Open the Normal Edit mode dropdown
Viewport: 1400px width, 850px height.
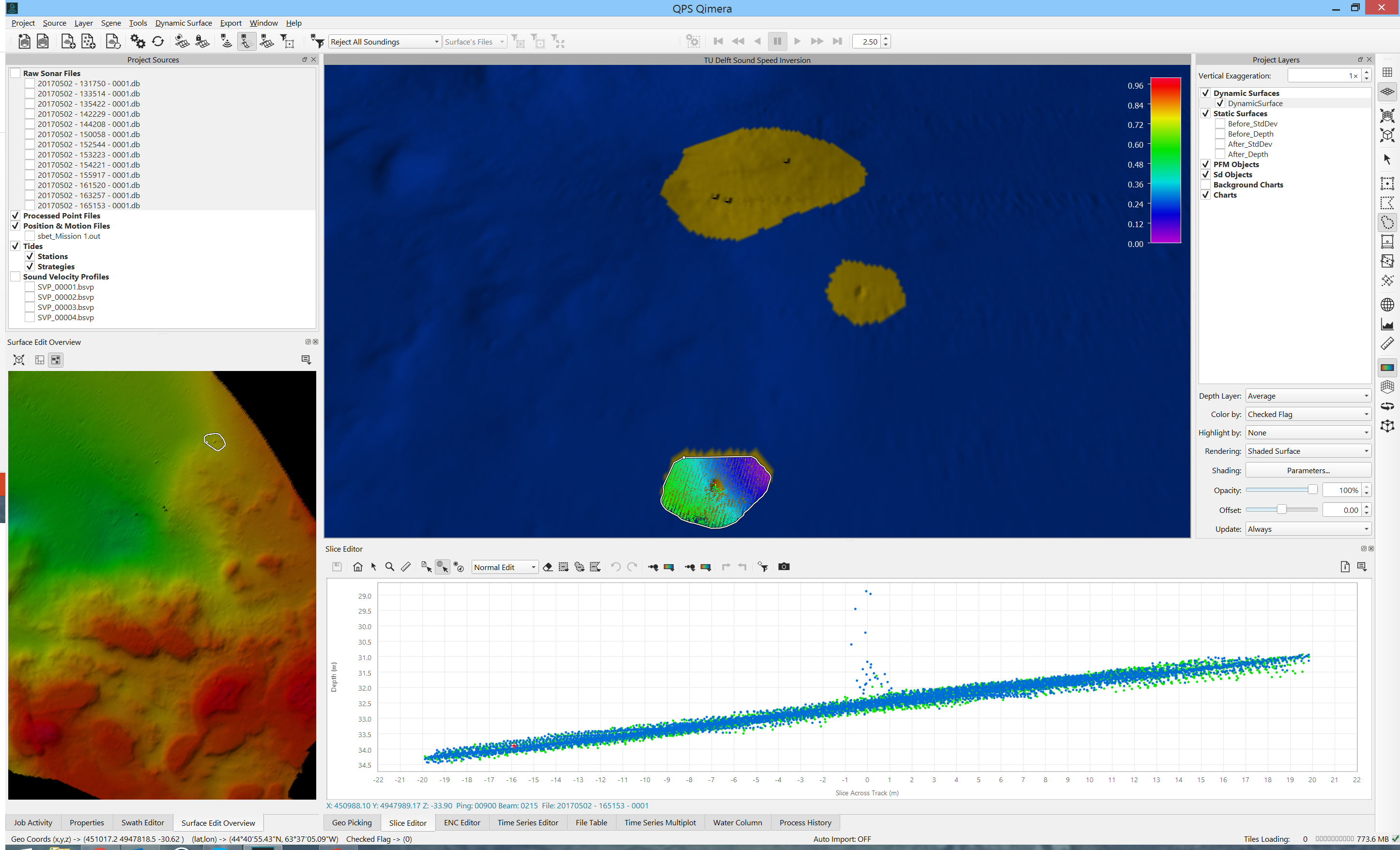tap(505, 567)
